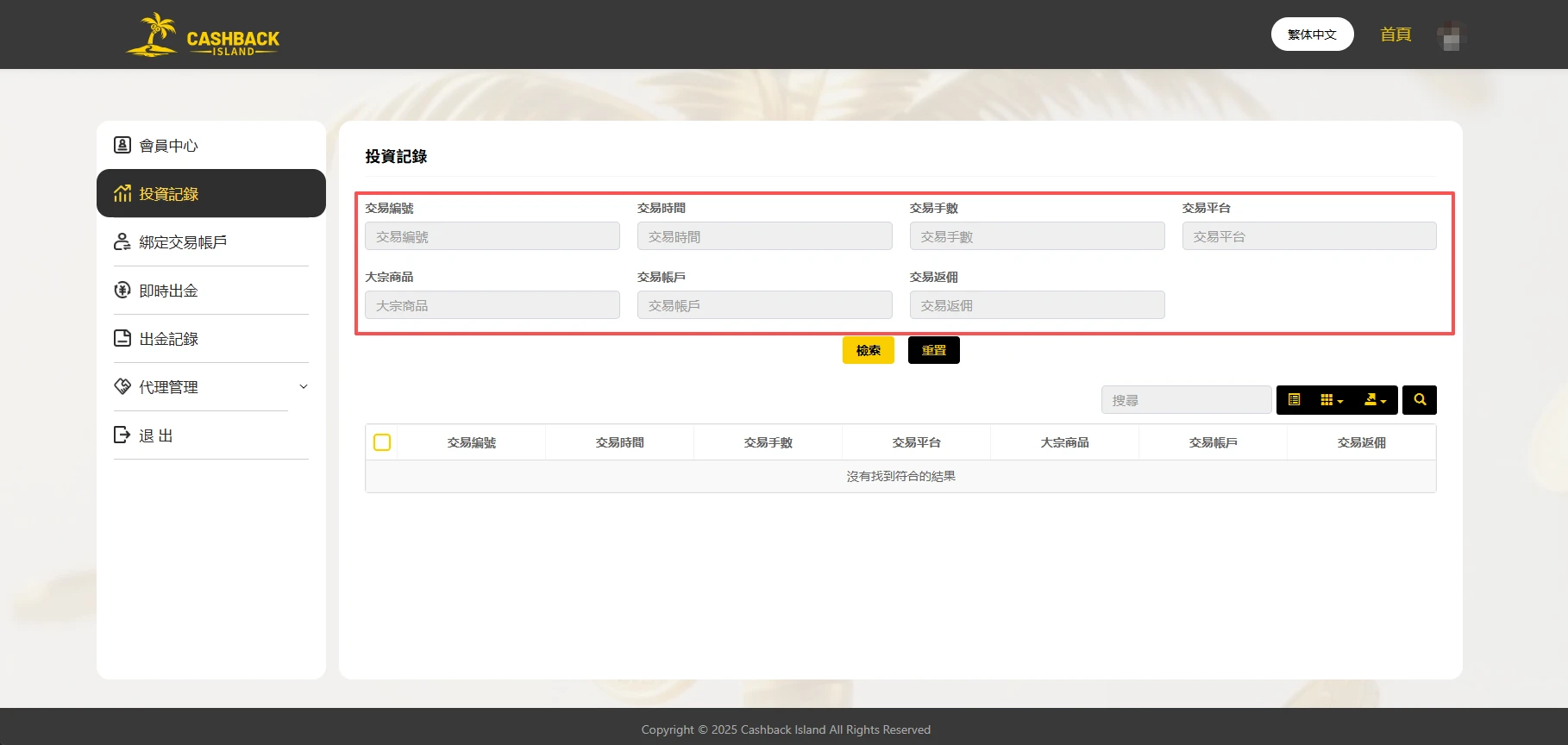Open the export data dropdown
Screen dimensions: 1568x745
(x=1375, y=400)
